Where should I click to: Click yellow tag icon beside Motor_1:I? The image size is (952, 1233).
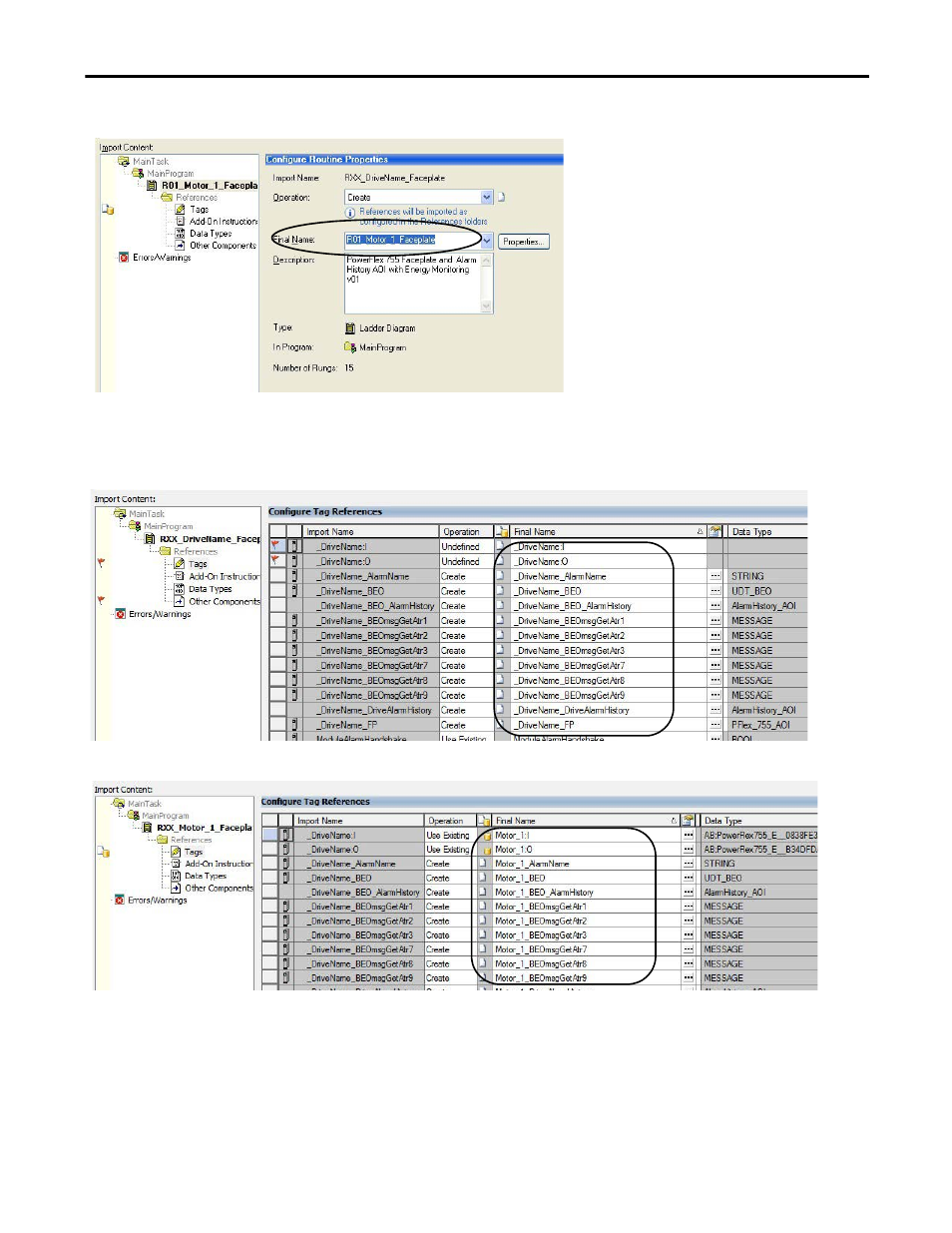coord(486,836)
